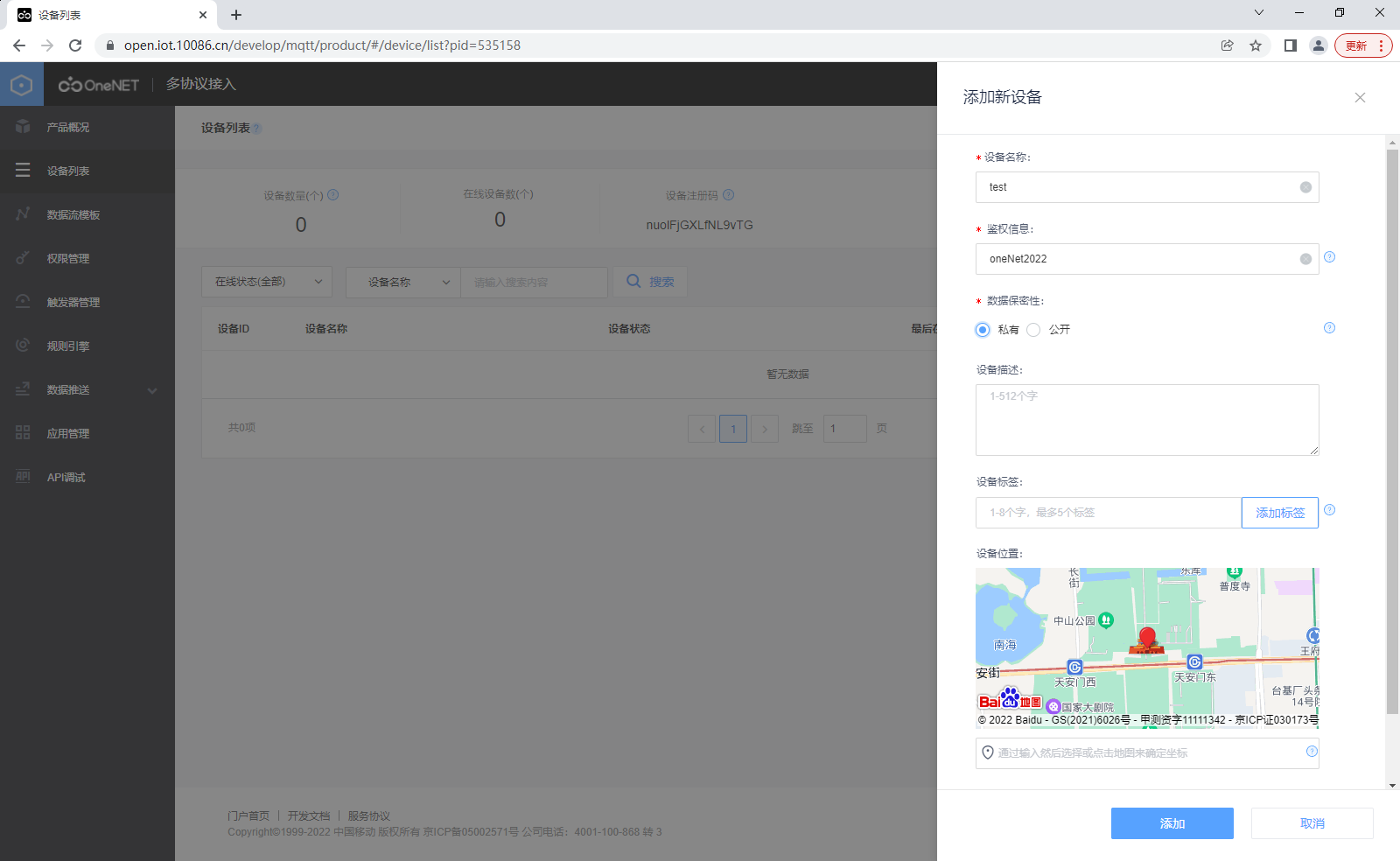Open 开发文档 footer link

[x=309, y=815]
